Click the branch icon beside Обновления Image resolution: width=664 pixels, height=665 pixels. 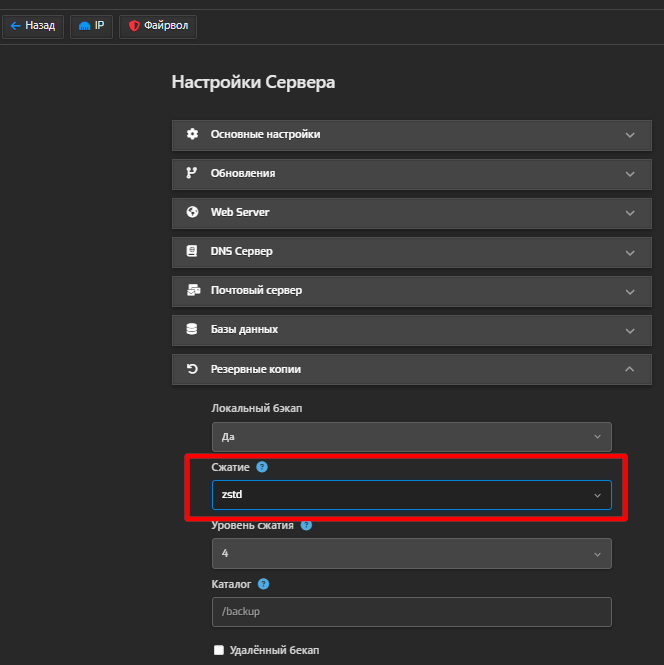(192, 173)
